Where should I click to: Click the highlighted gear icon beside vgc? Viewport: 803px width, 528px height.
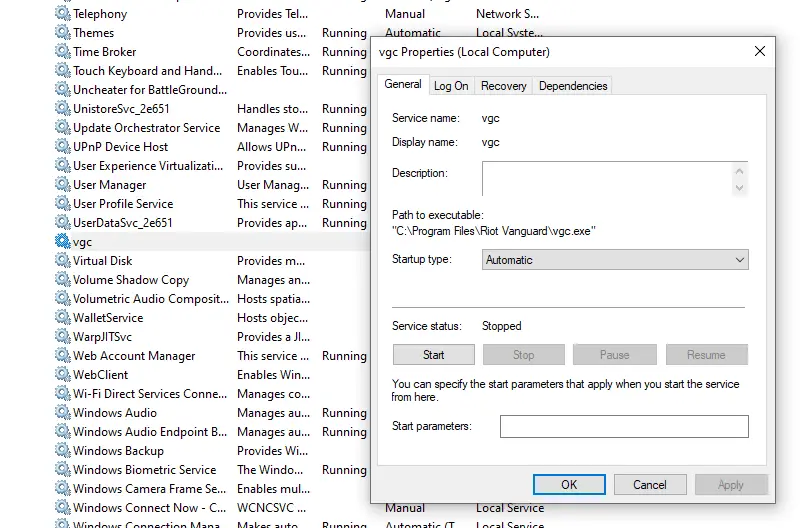[62, 241]
